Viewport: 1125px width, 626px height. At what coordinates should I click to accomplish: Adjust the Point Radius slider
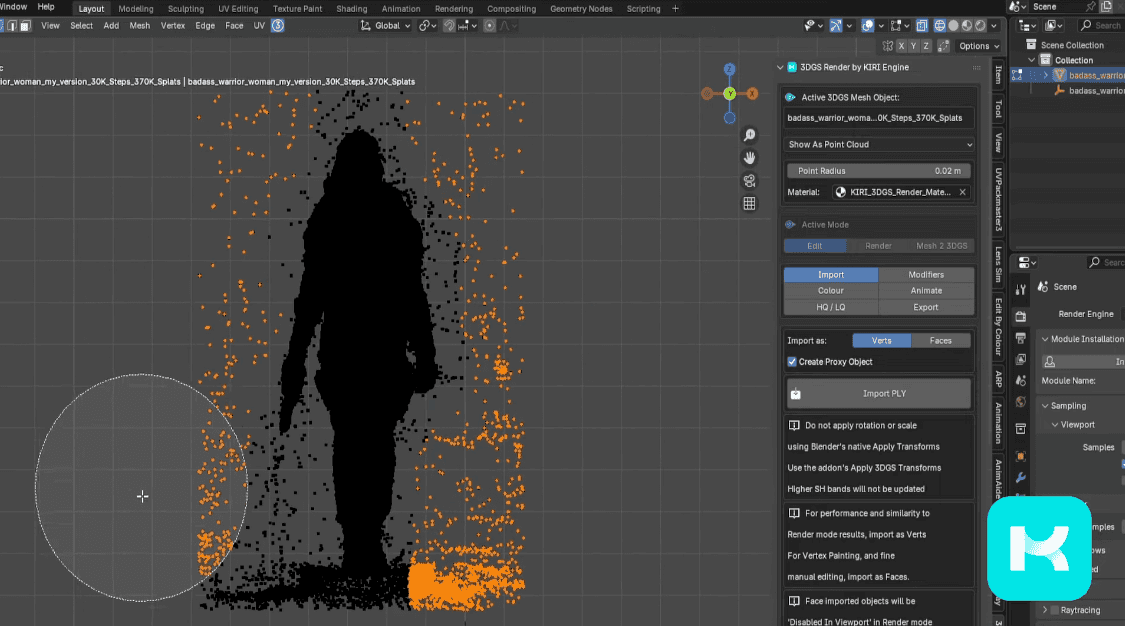pyautogui.click(x=879, y=171)
